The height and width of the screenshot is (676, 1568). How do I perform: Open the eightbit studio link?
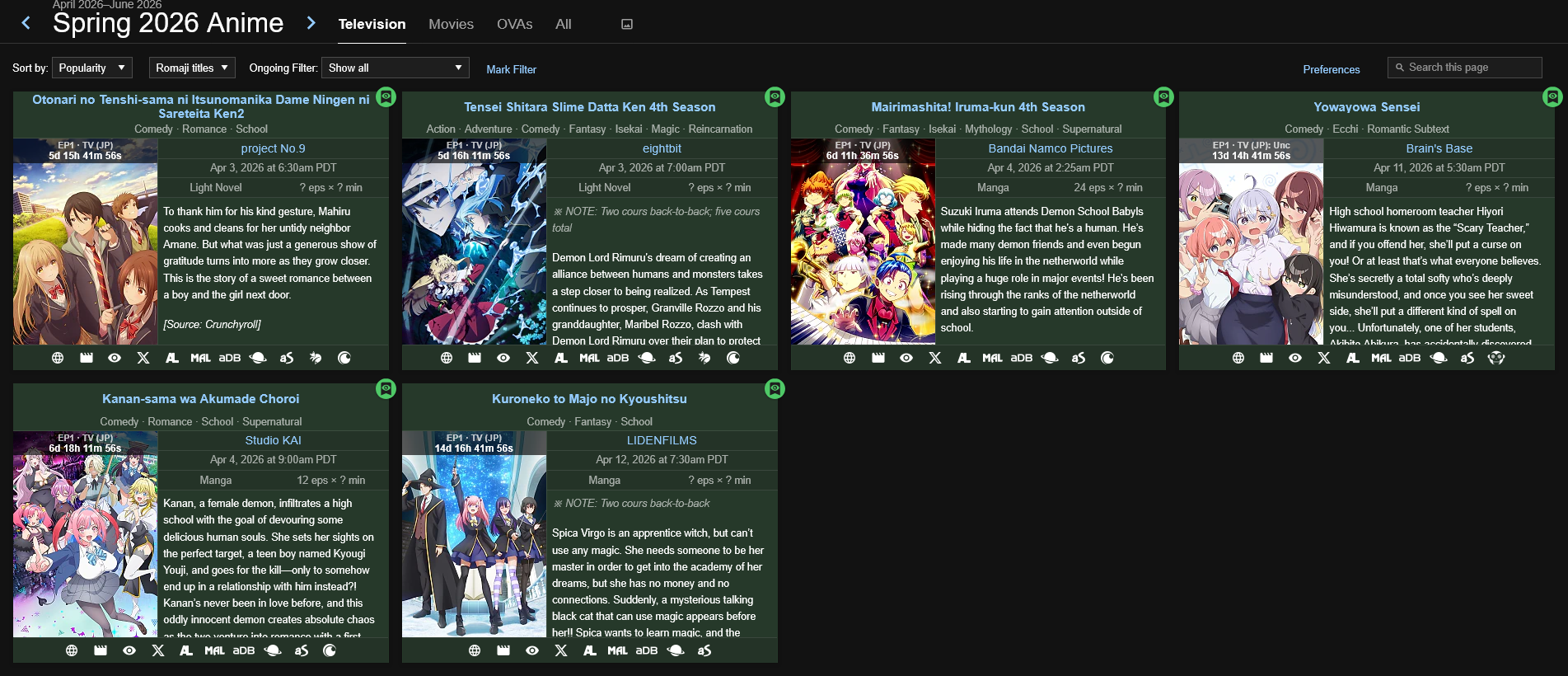(662, 148)
